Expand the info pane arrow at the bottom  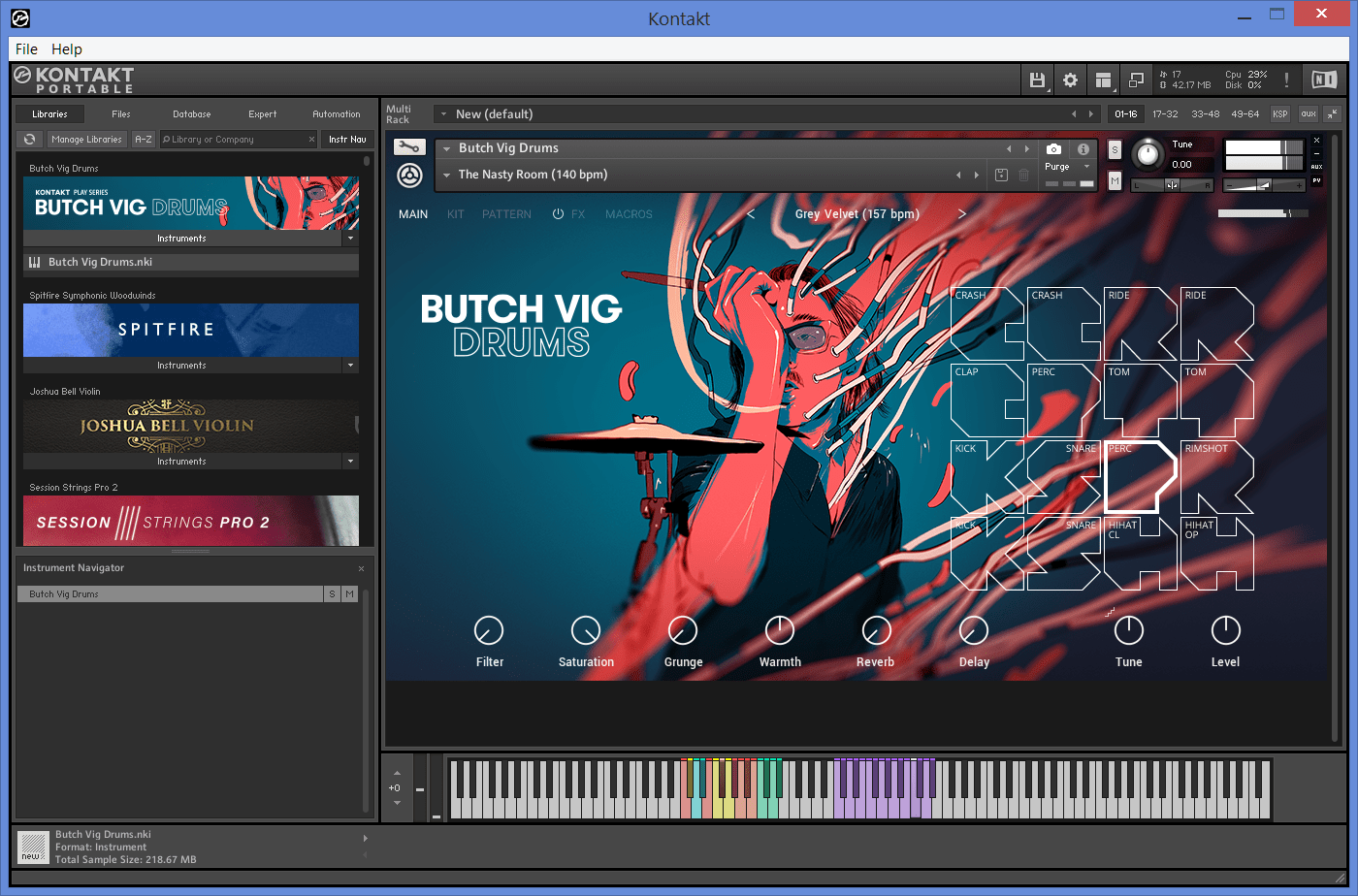tap(366, 839)
